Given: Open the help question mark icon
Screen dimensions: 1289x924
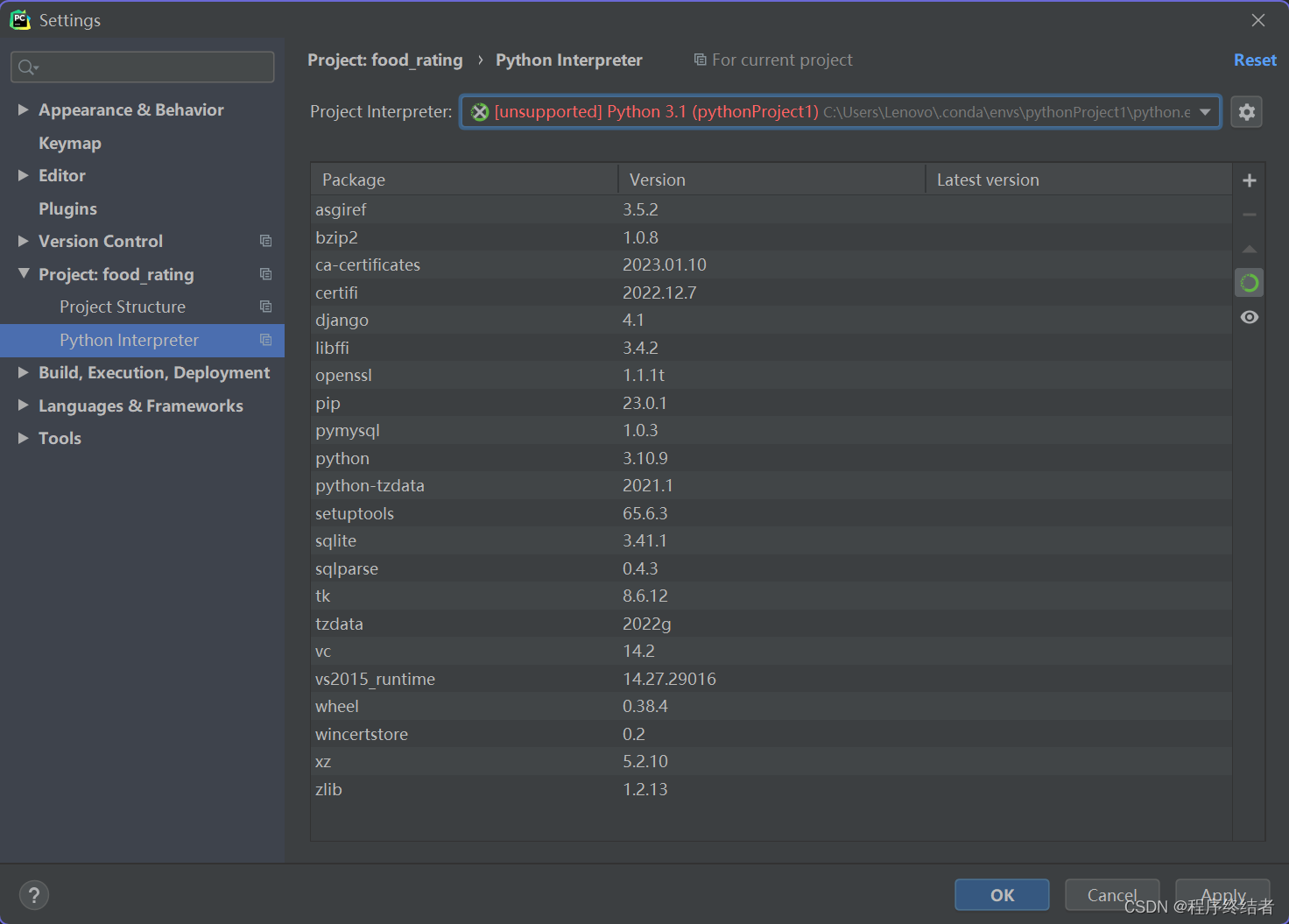Looking at the screenshot, I should coord(34,895).
